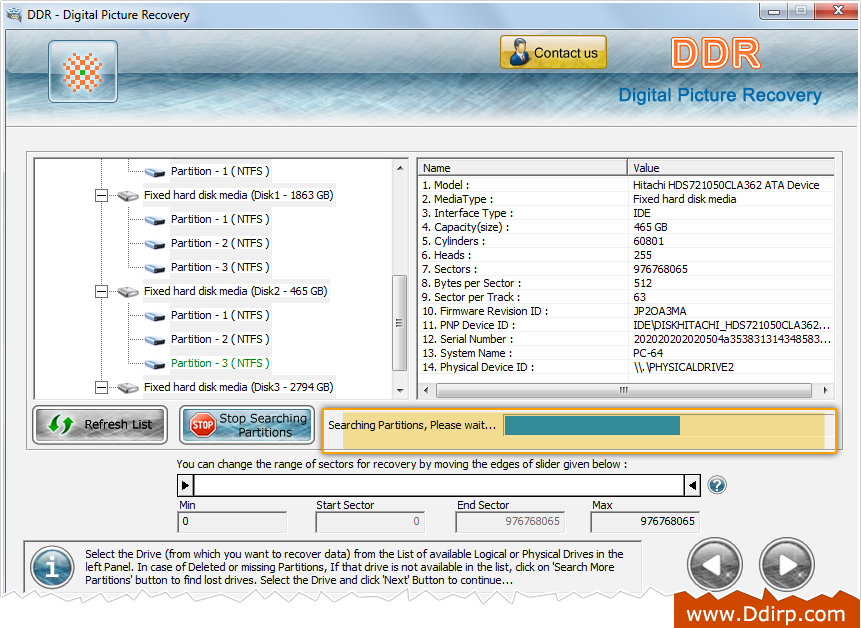Collapse the Disk1 - 1863 GB node

tap(101, 195)
